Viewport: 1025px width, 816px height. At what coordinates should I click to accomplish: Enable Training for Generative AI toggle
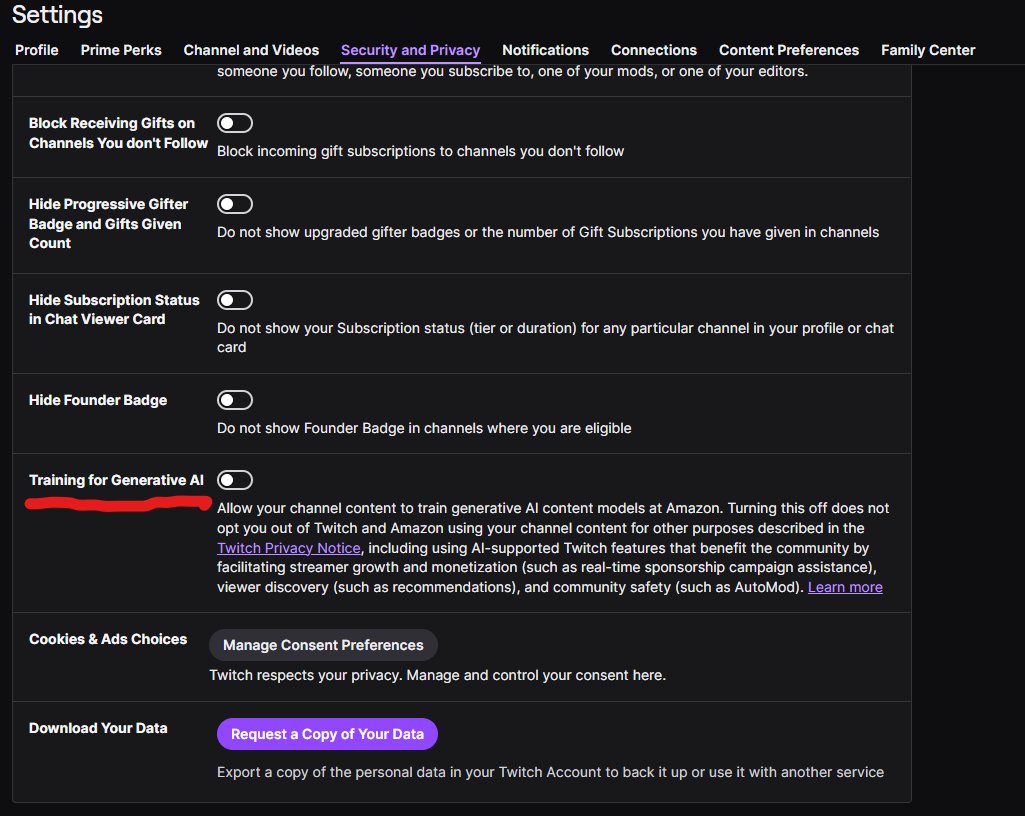pyautogui.click(x=235, y=480)
